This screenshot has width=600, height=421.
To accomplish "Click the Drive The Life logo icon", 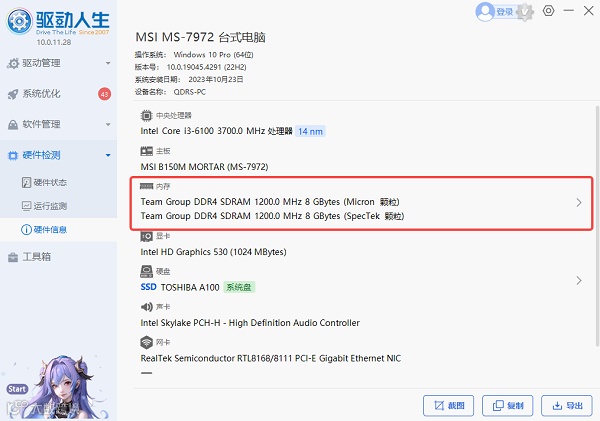I will pos(19,21).
